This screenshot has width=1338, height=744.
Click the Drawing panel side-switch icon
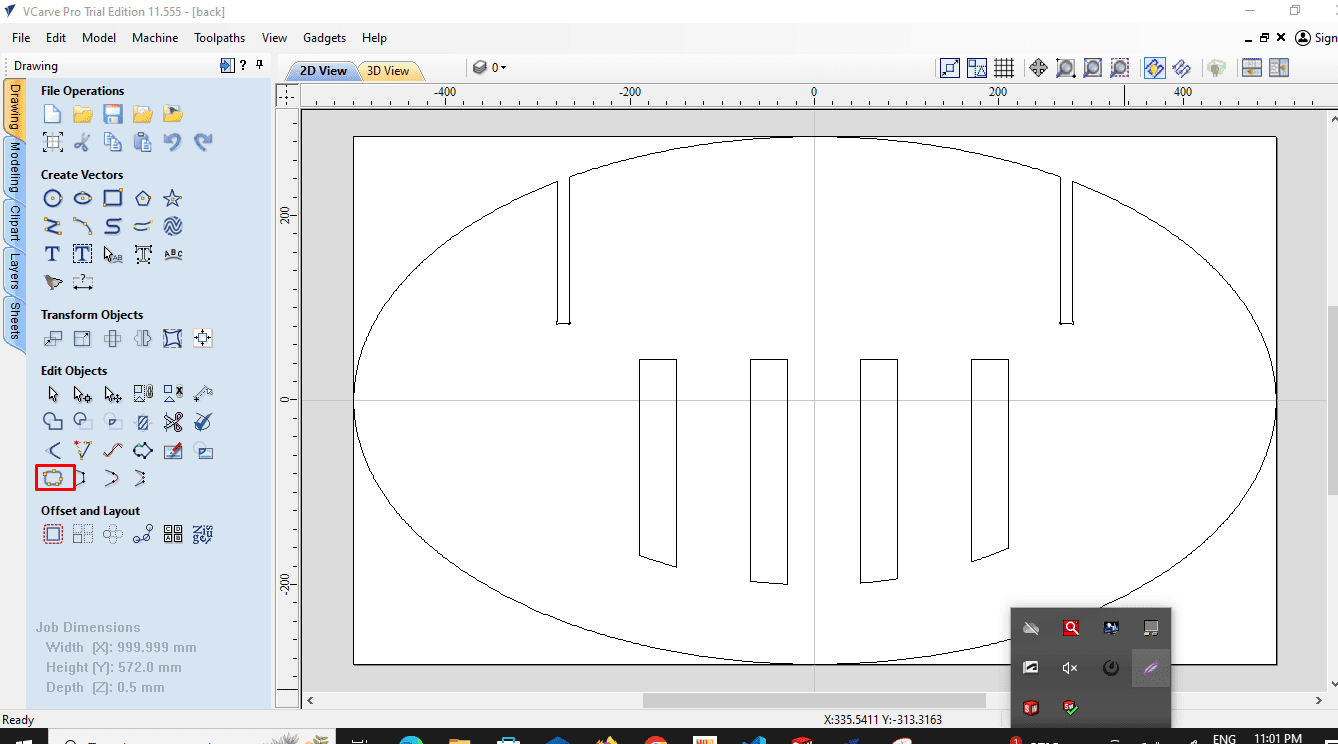click(227, 66)
